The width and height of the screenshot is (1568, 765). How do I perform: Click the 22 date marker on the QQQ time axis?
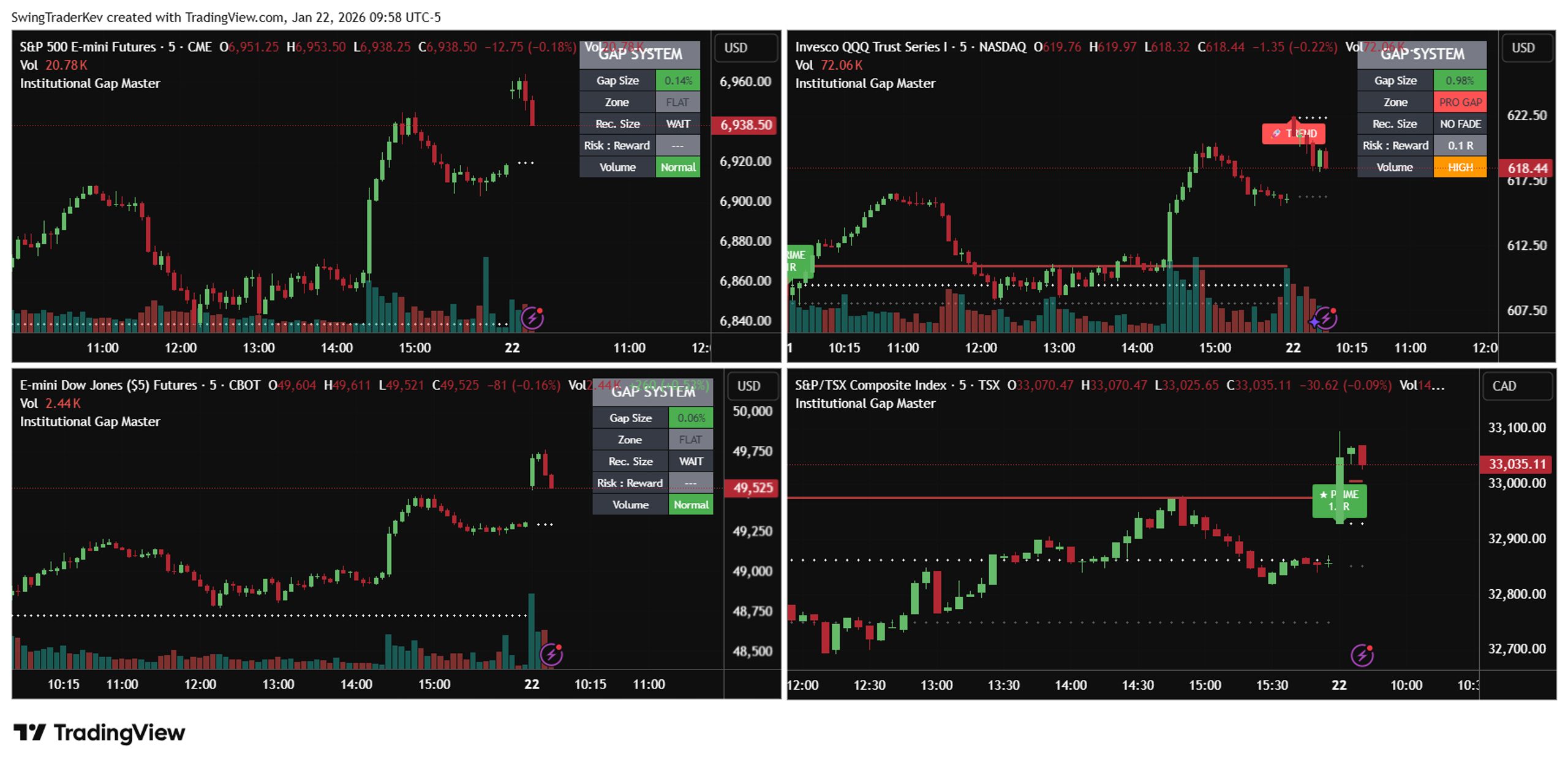point(1293,348)
